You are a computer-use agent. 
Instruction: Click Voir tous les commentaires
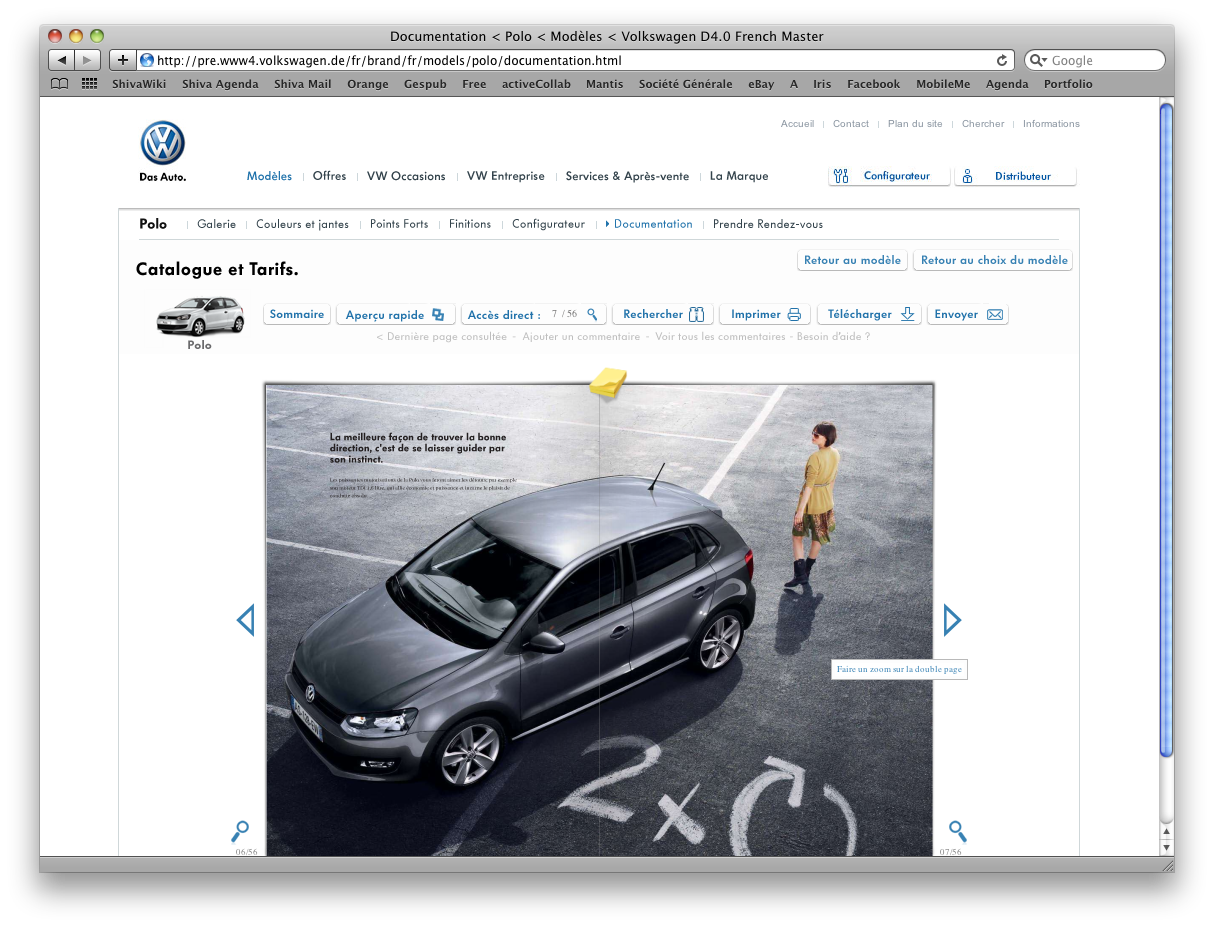coord(720,337)
